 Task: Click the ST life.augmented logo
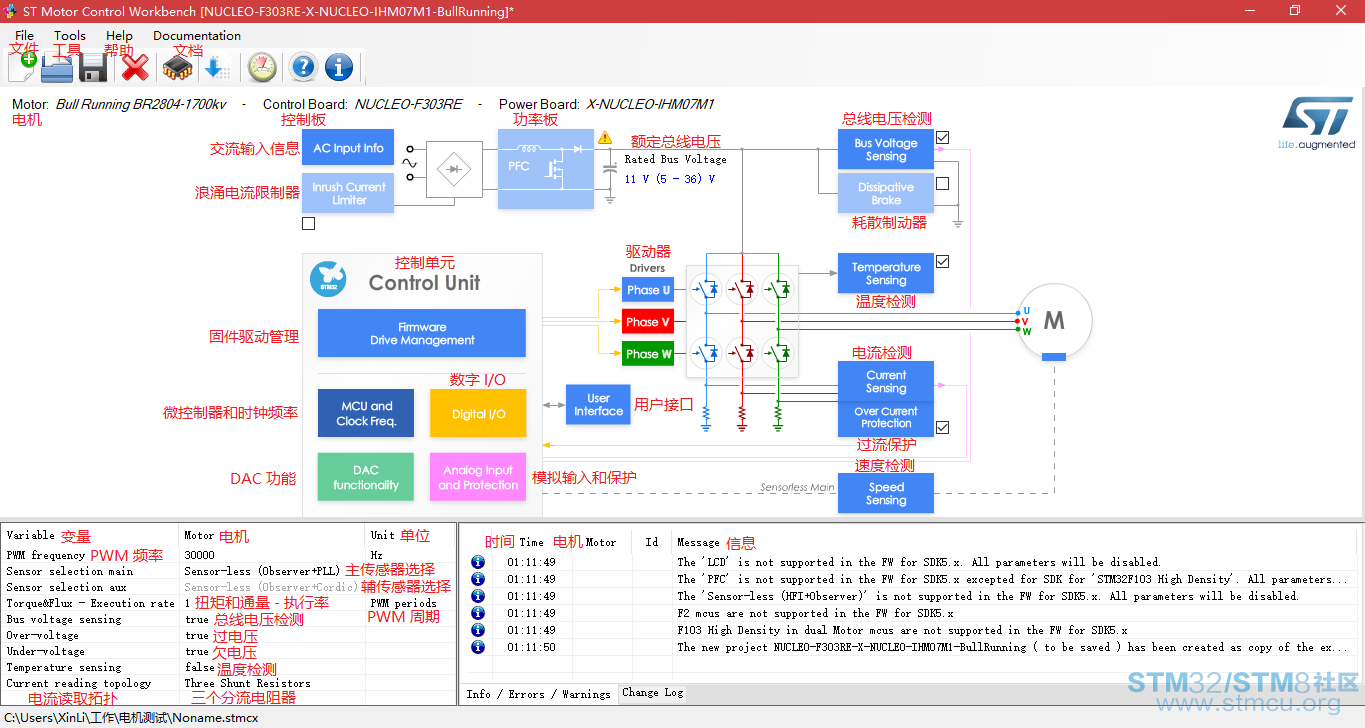pyautogui.click(x=1316, y=123)
